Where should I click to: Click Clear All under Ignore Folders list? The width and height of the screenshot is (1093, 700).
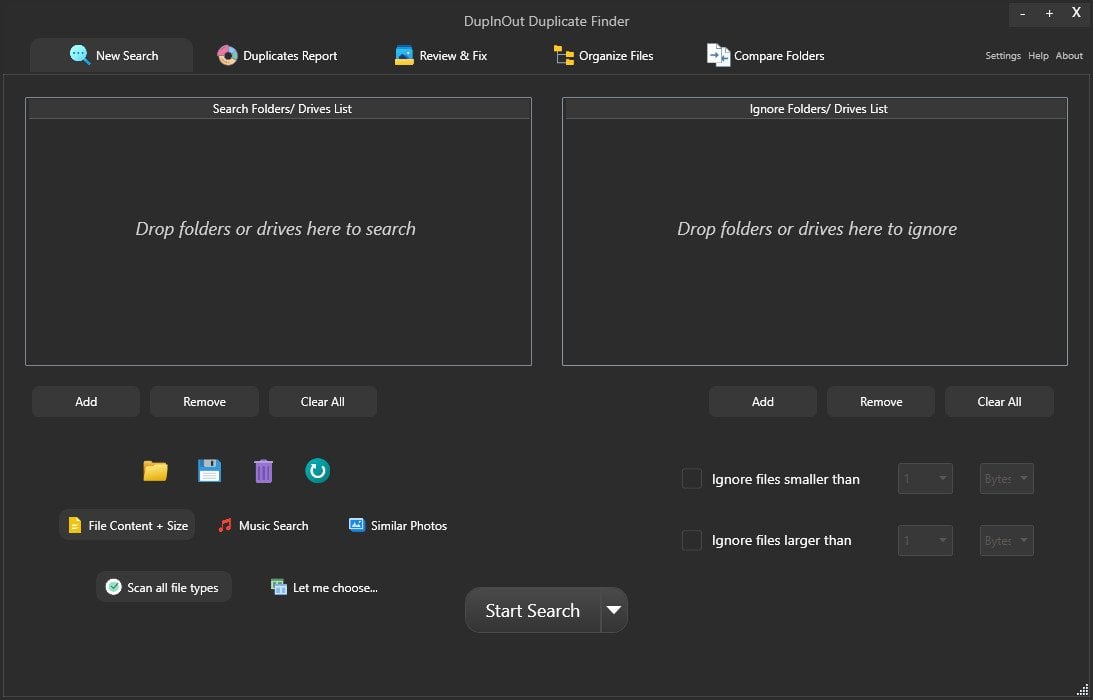point(999,402)
